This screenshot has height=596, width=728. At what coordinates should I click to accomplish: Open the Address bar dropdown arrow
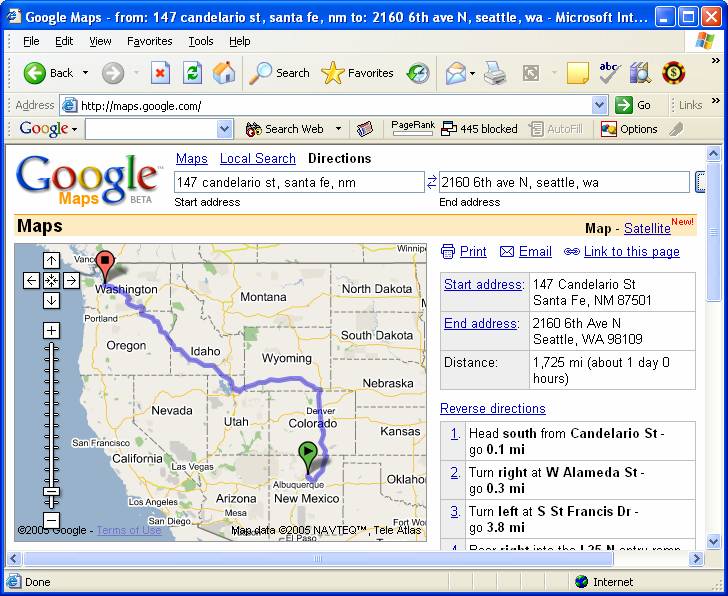tap(599, 105)
